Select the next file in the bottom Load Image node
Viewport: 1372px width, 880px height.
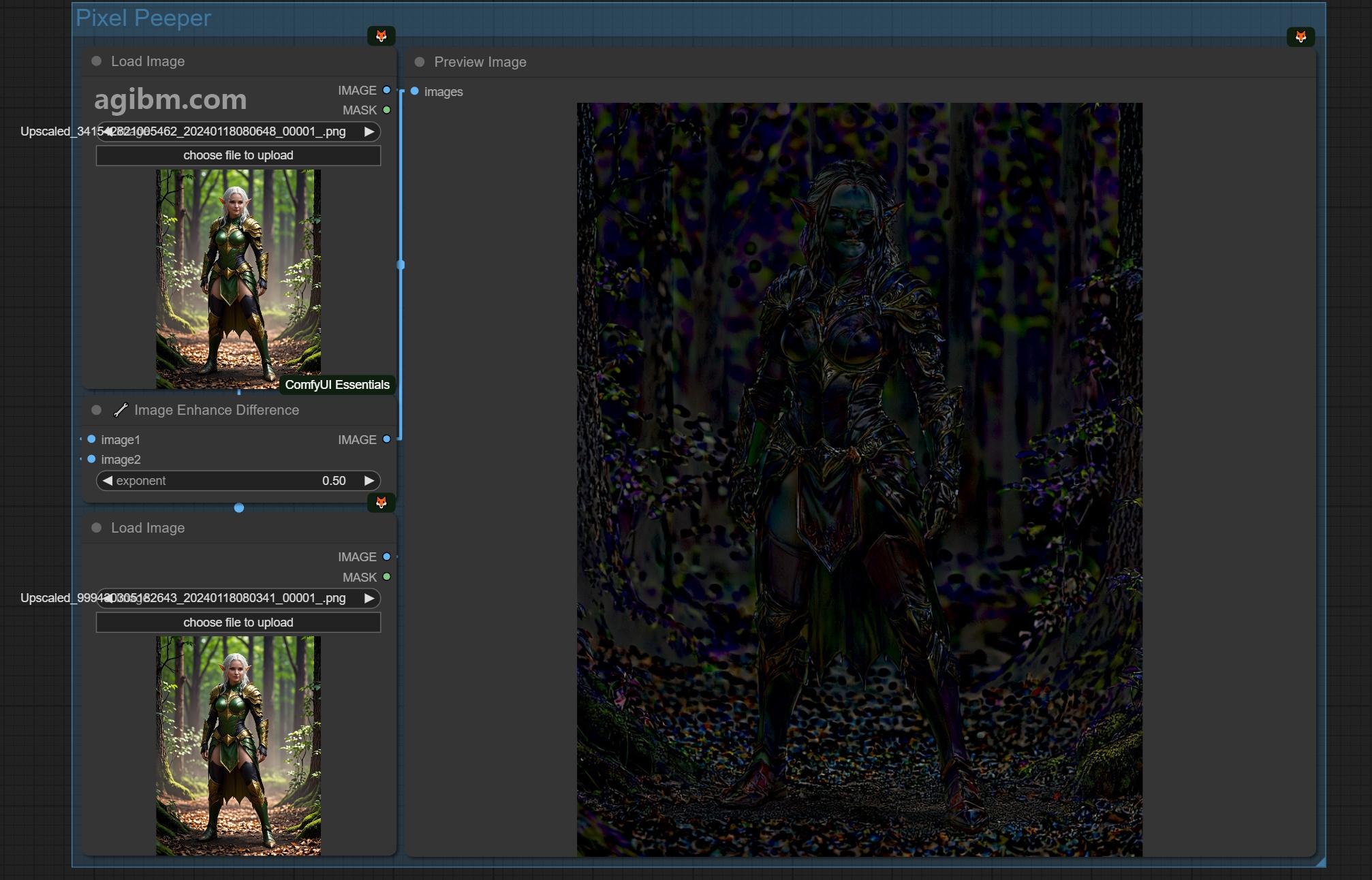(369, 598)
